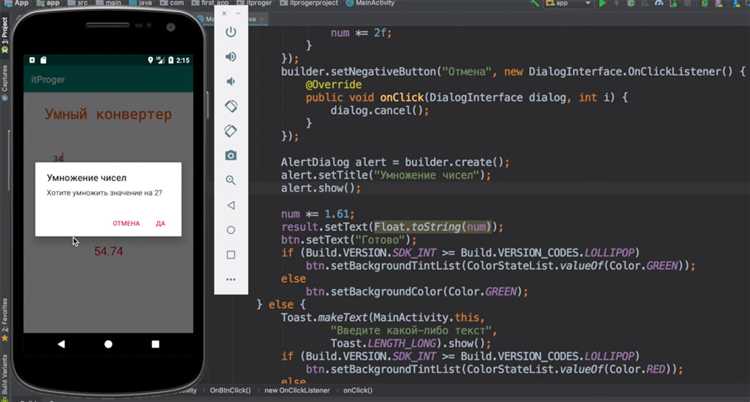Viewport: 750px width, 402px height.
Task: Place cursor on 'dialog.cancel();' code line
Action: (380, 111)
